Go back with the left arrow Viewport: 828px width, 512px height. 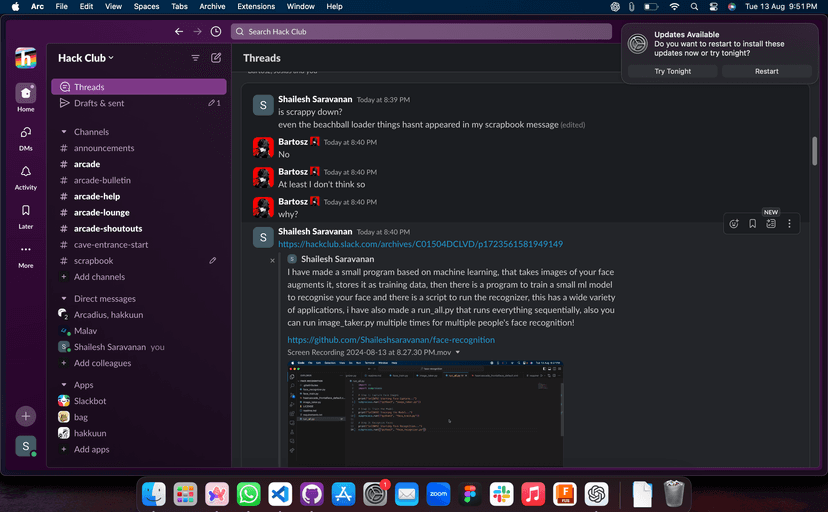tap(179, 31)
